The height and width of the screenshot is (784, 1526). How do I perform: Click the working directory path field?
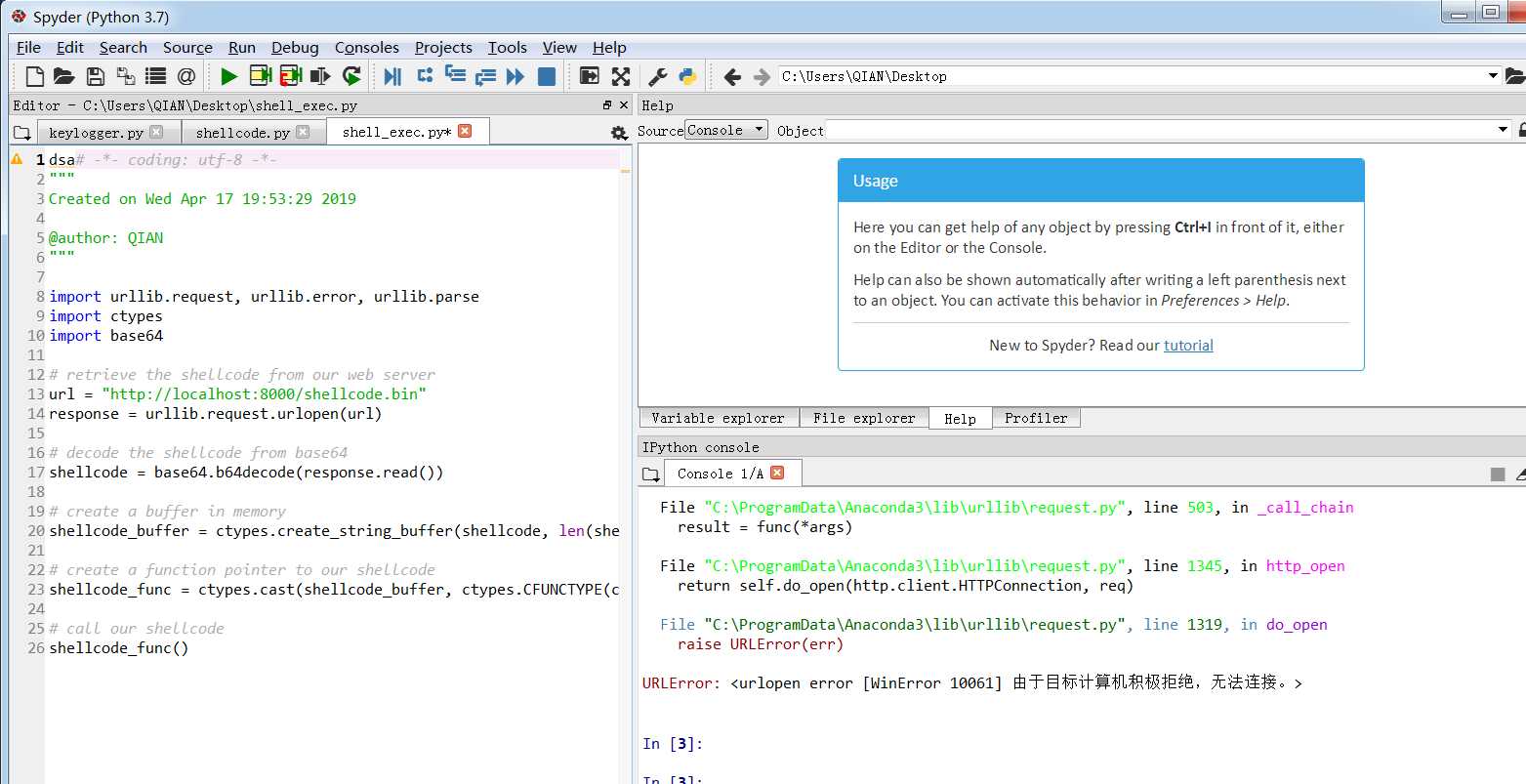pyautogui.click(x=1131, y=76)
